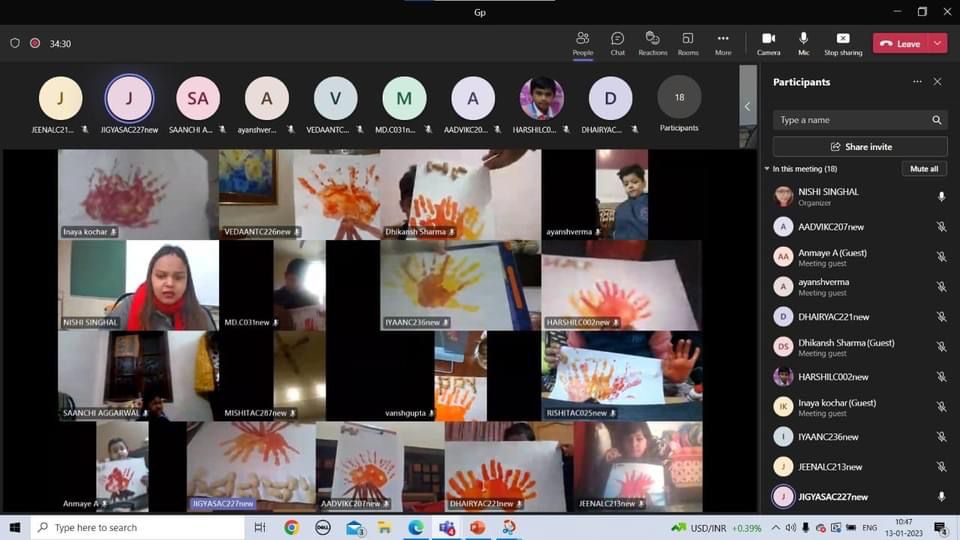The height and width of the screenshot is (540, 960).
Task: Close the Participants panel
Action: coord(937,82)
